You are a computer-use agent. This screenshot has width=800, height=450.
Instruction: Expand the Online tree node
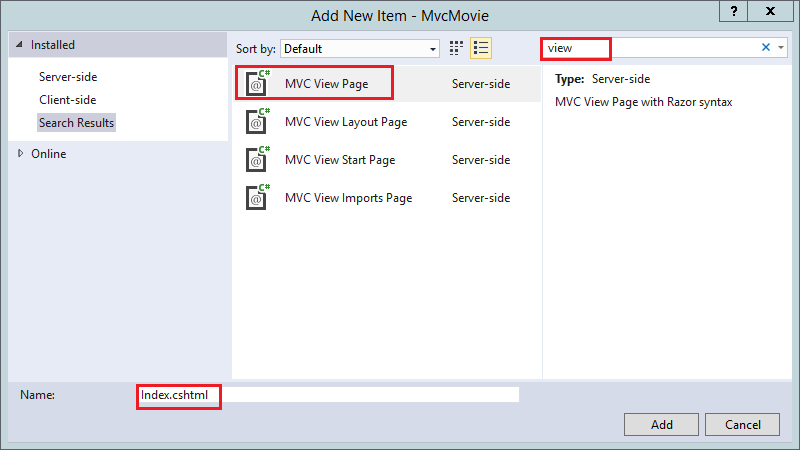point(20,153)
